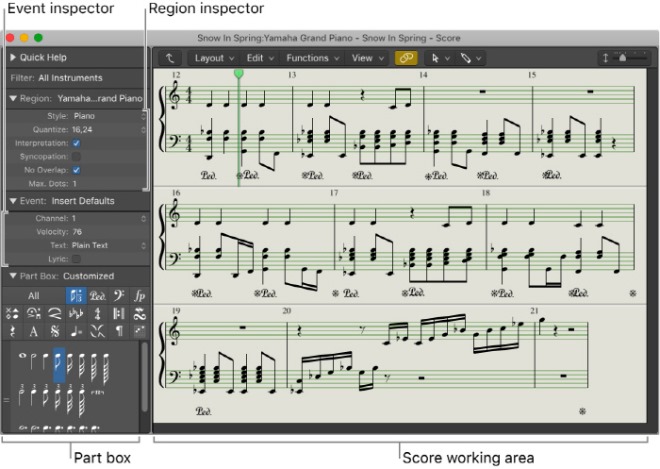
Task: Show All symbols in Part Box
Action: point(34,296)
